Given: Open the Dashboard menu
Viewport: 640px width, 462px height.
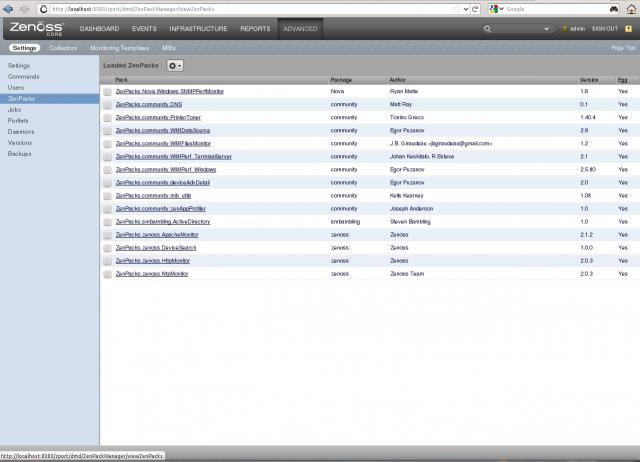Looking at the screenshot, I should 99,29.
